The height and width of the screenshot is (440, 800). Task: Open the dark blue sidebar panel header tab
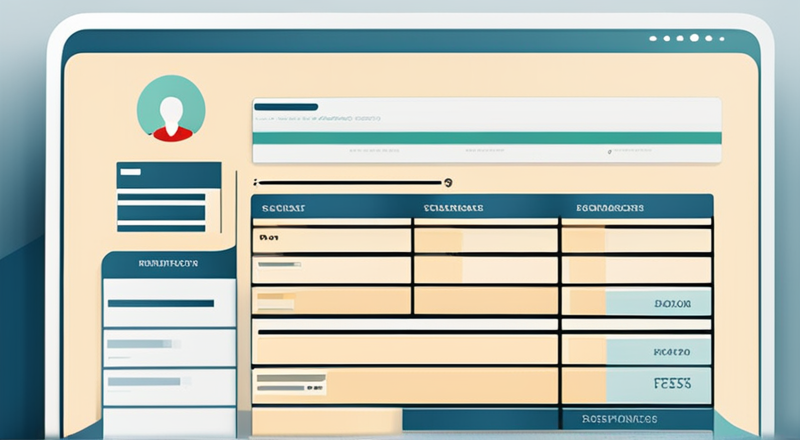(168, 264)
